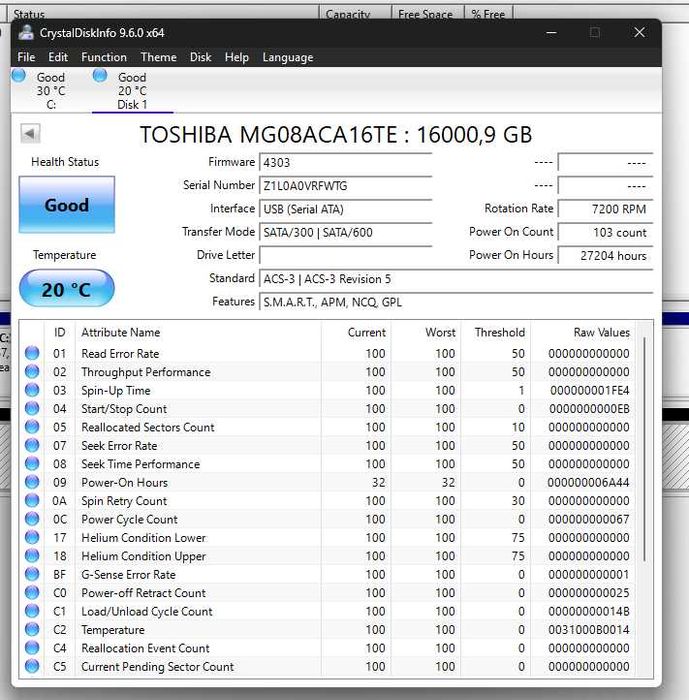
Task: Click the Capacity column header in background window
Action: tap(355, 13)
